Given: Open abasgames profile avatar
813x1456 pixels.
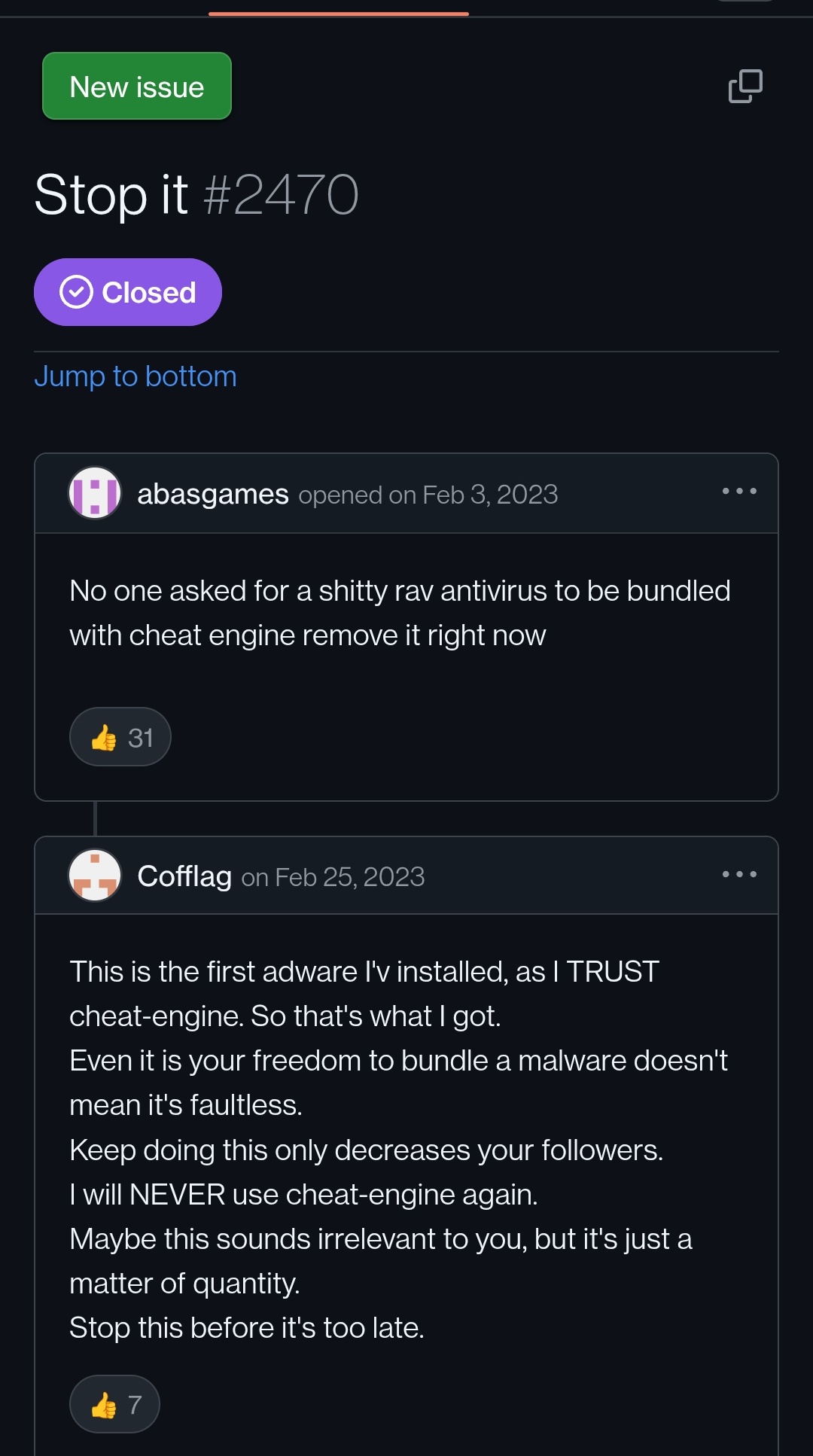Looking at the screenshot, I should tap(95, 494).
